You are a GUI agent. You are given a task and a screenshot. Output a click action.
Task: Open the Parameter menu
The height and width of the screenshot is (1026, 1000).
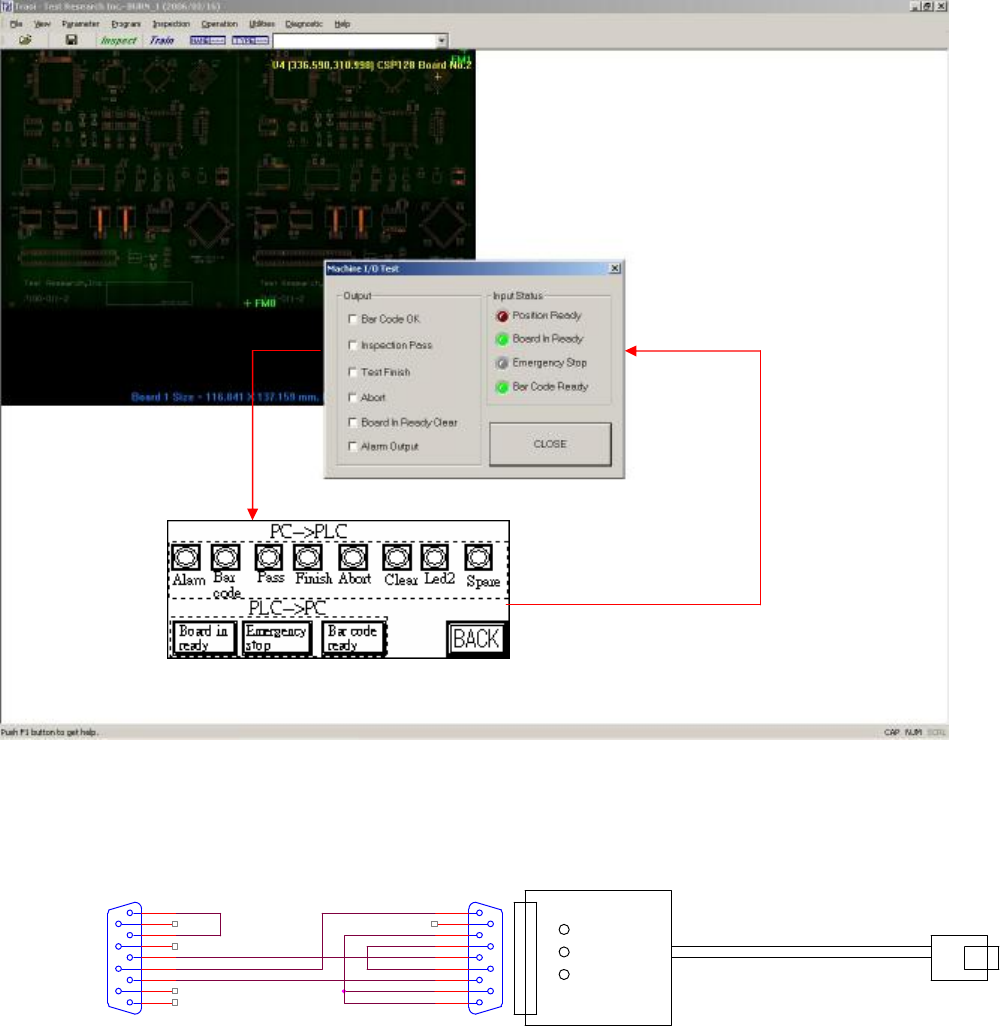(80, 24)
